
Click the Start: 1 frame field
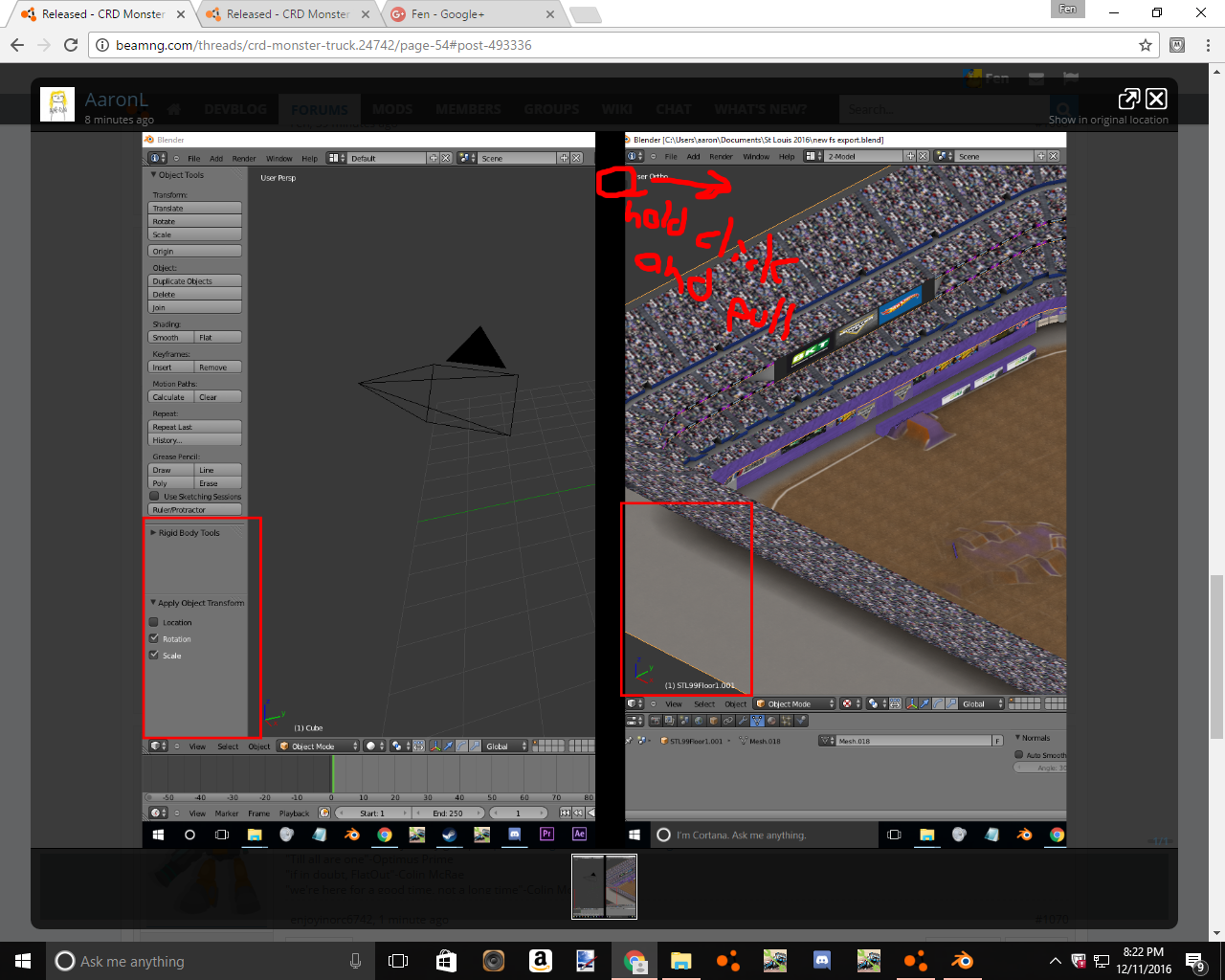tap(373, 813)
